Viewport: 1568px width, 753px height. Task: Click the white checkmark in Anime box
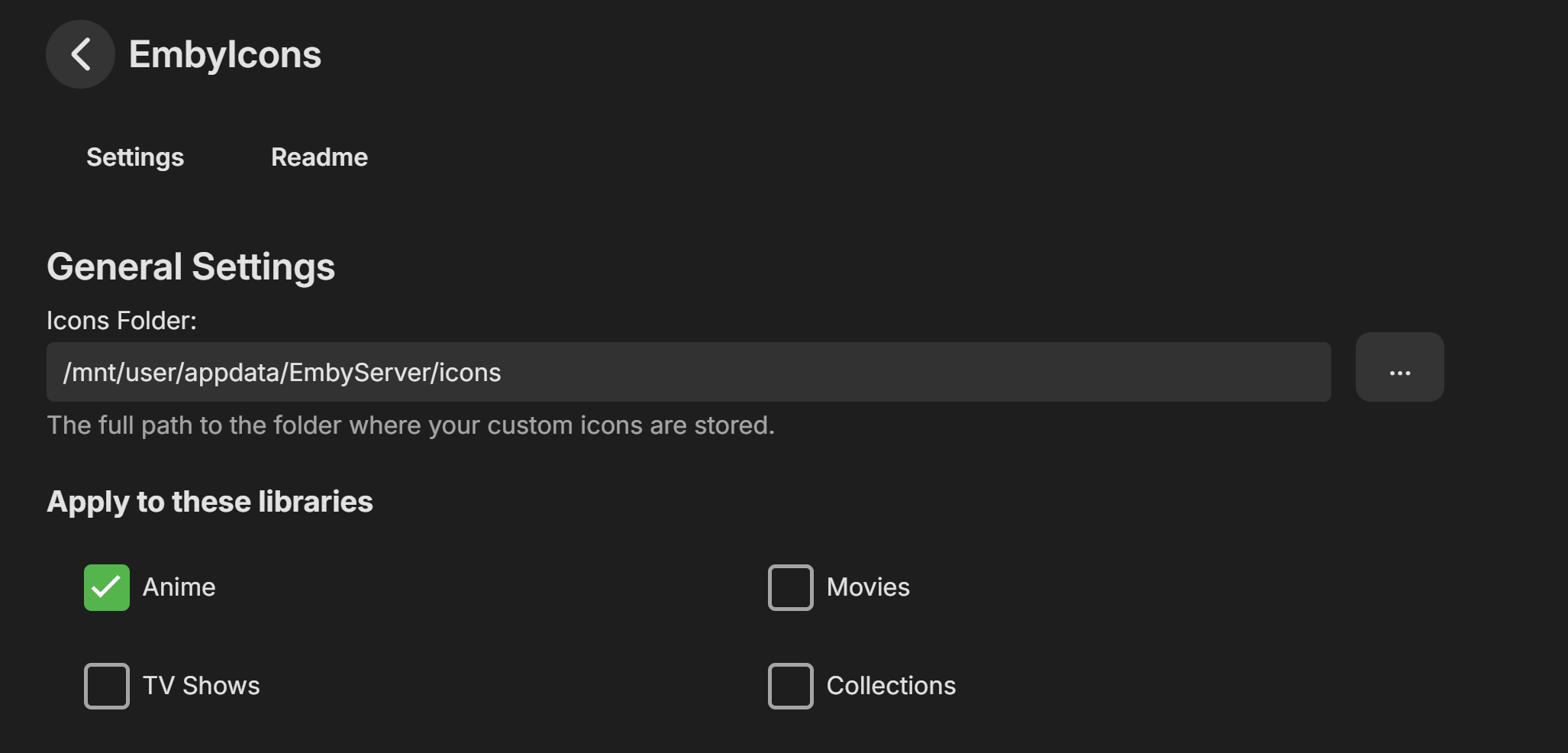tap(106, 587)
